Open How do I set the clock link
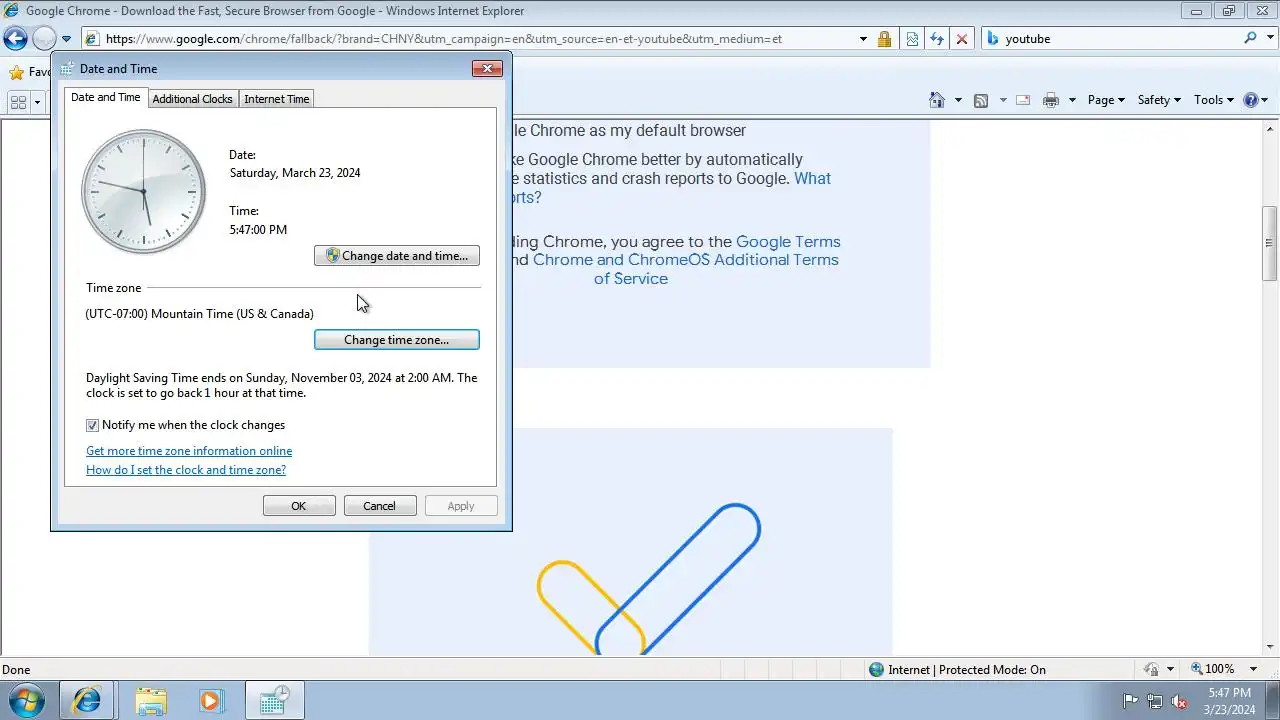Image resolution: width=1280 pixels, height=720 pixels. point(186,470)
